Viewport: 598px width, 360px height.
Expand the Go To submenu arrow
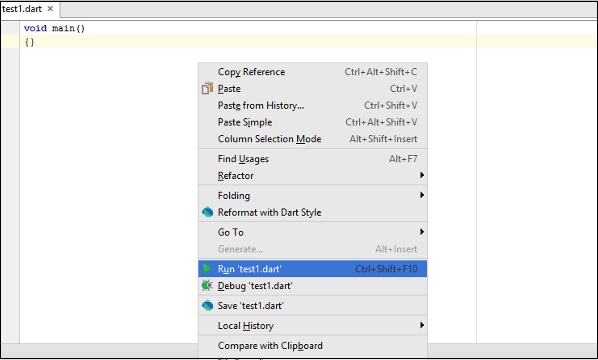click(422, 231)
